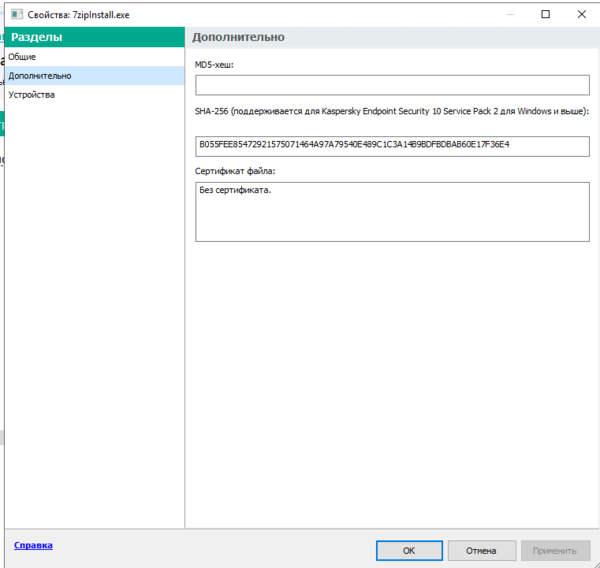Select the Дополнительно section
The height and width of the screenshot is (568, 600).
click(x=95, y=75)
